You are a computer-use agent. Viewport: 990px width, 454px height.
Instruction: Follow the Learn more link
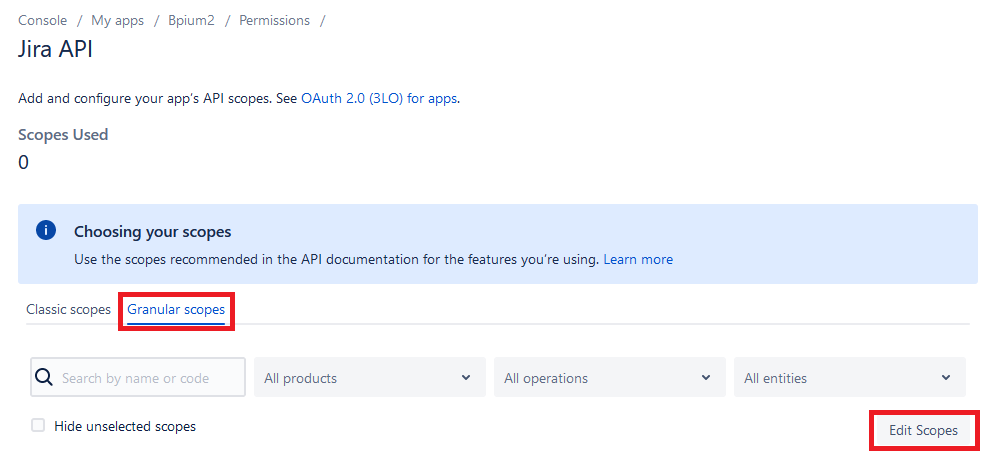coord(638,260)
